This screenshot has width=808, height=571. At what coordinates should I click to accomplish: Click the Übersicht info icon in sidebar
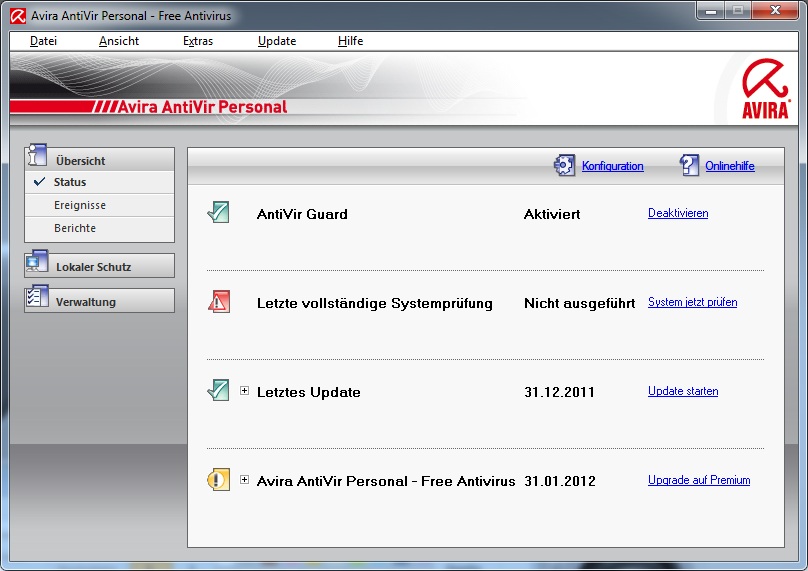click(37, 155)
